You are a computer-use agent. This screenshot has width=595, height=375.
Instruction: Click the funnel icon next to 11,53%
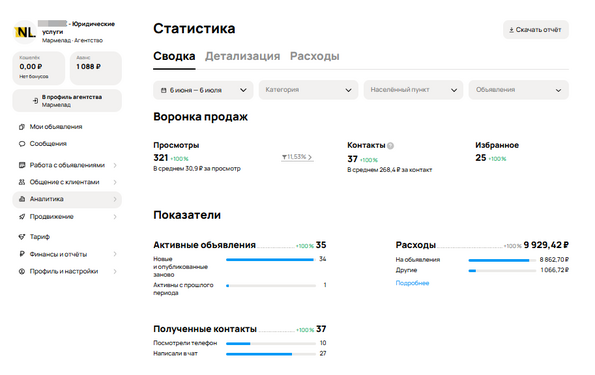(284, 157)
